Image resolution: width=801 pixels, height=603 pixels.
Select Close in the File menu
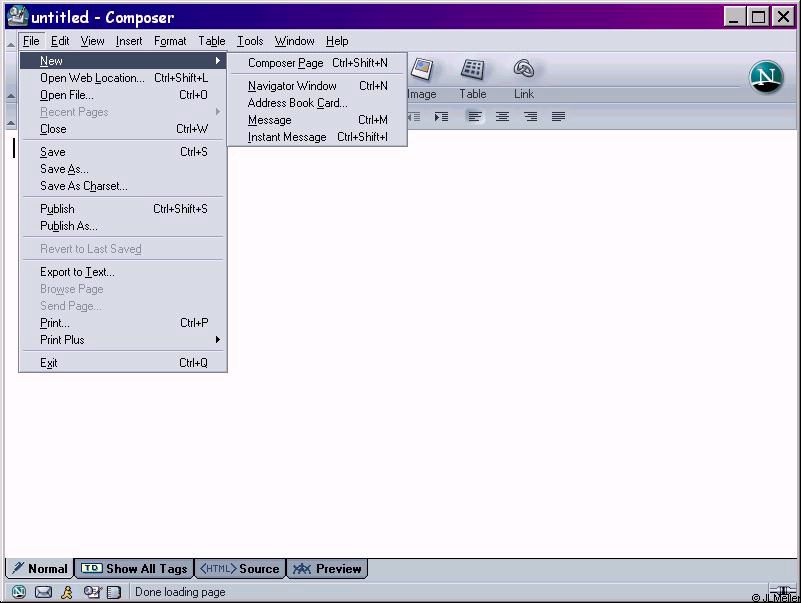tap(123, 129)
